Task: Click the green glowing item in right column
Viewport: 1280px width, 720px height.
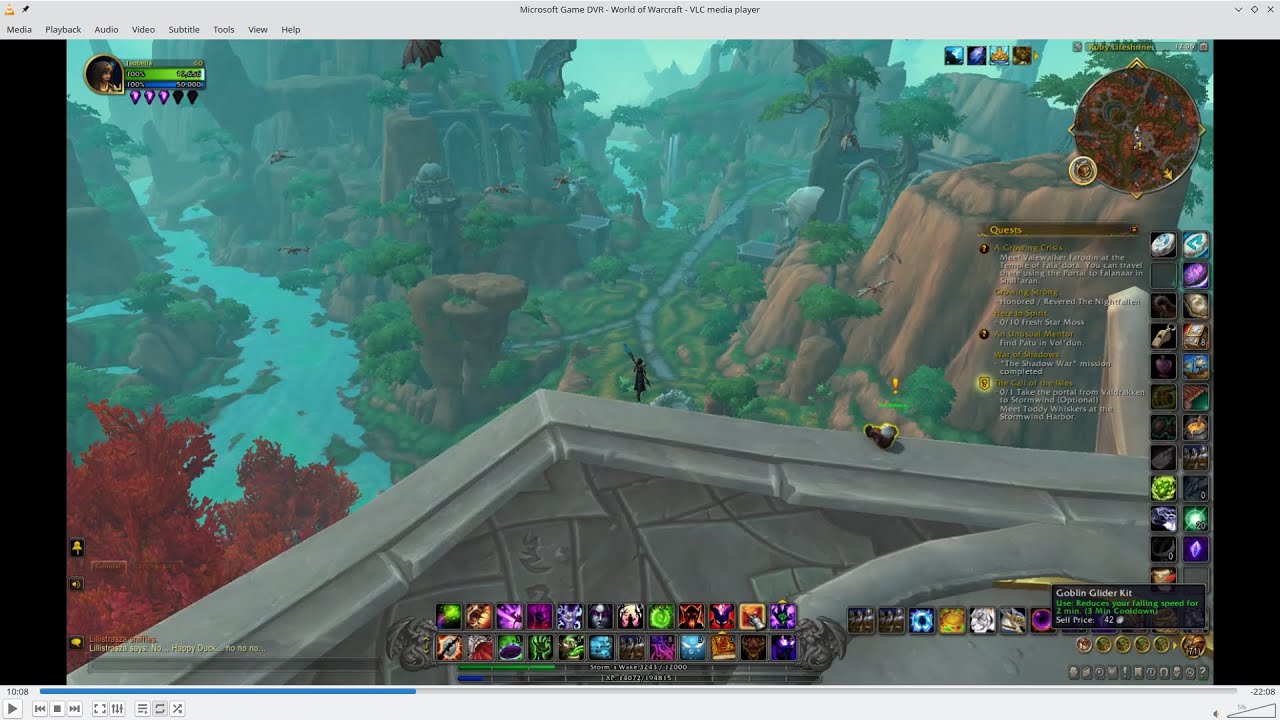Action: 1162,488
